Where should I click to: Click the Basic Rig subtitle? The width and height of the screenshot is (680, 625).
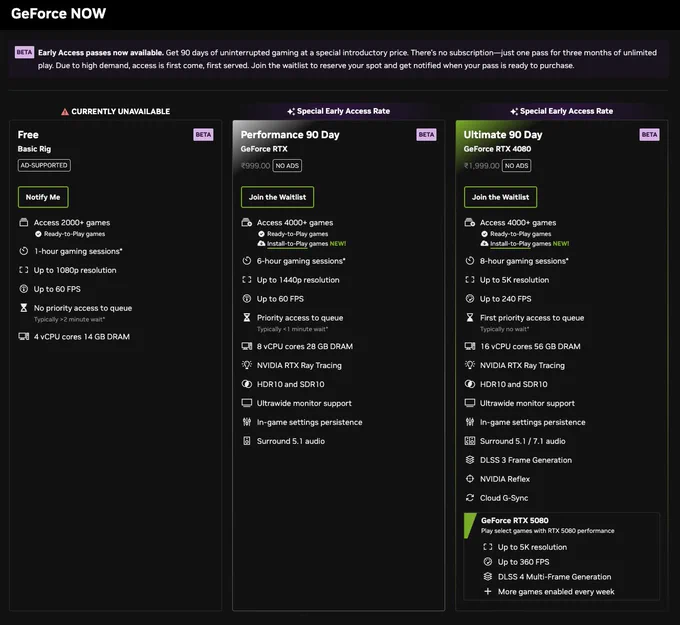pos(34,149)
